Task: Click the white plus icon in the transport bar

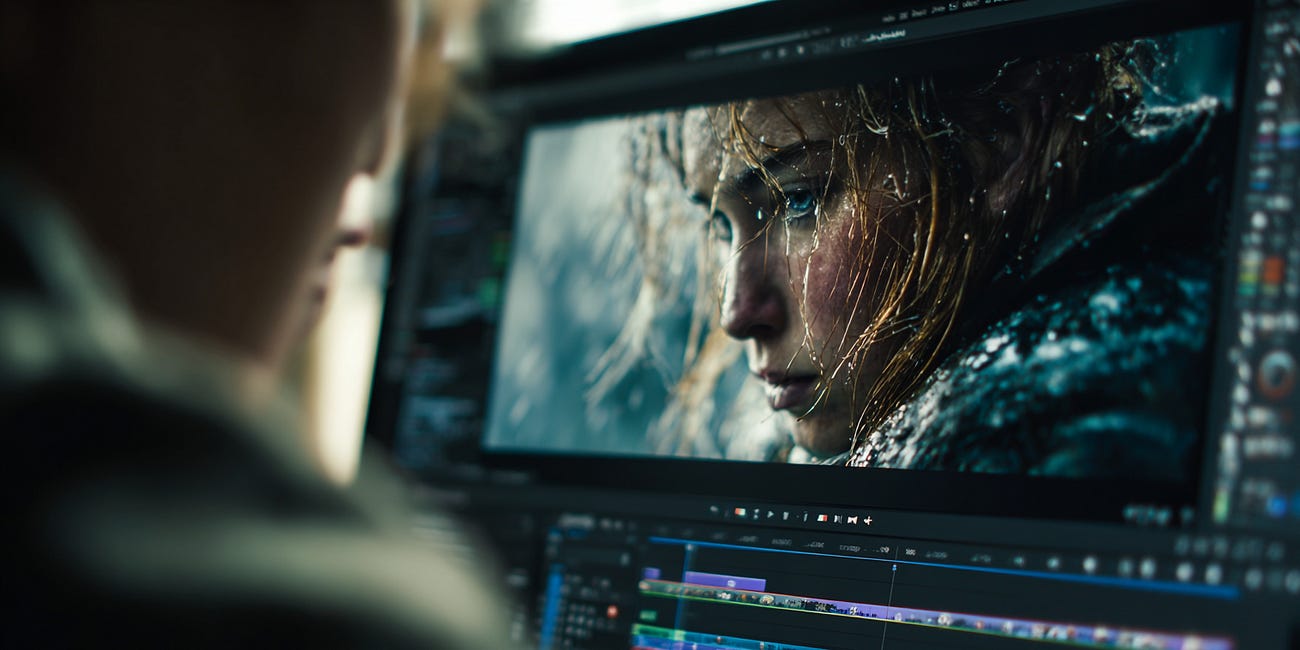Action: pos(867,520)
